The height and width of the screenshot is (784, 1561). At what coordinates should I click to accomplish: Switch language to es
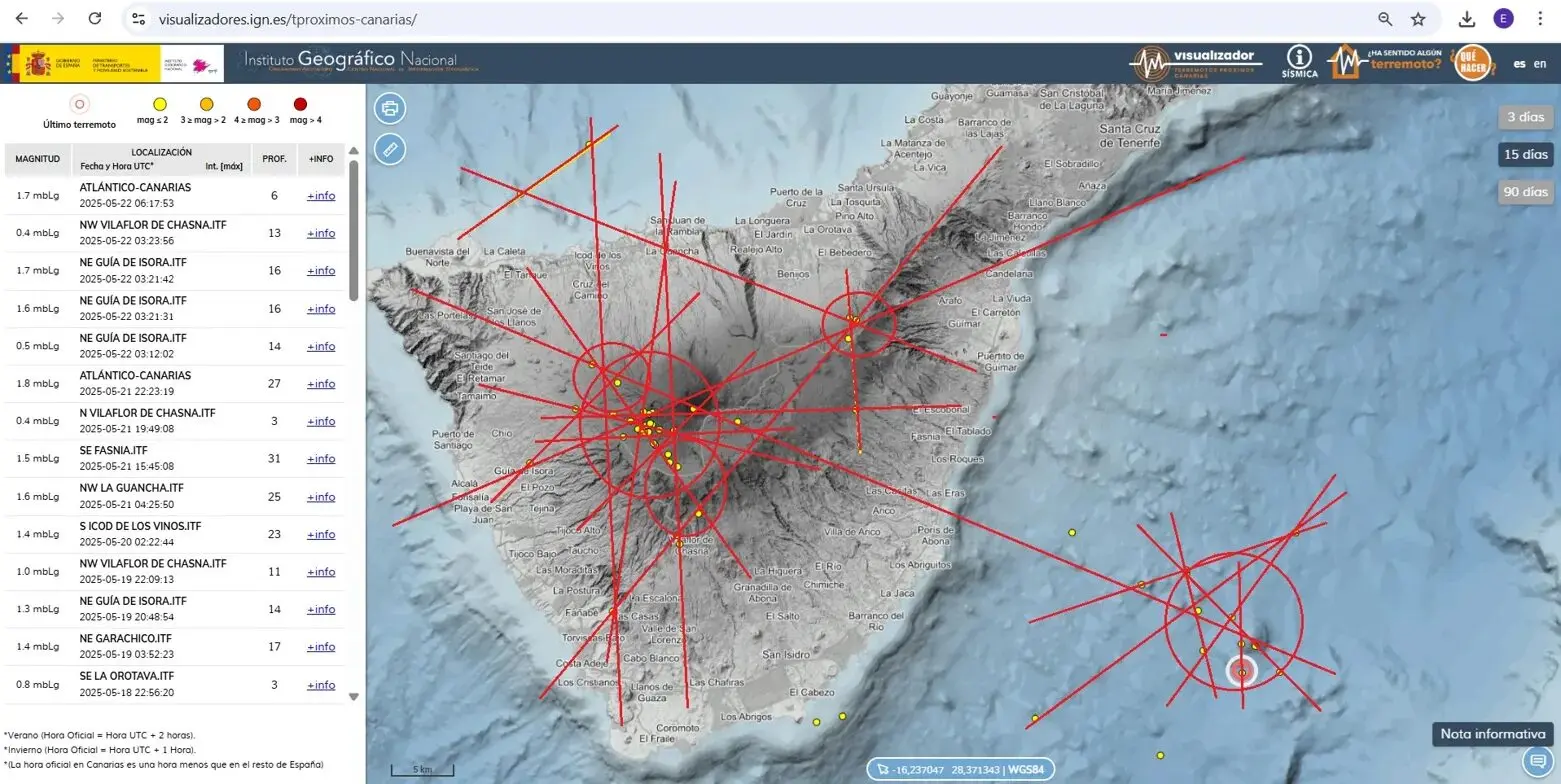tap(1519, 63)
